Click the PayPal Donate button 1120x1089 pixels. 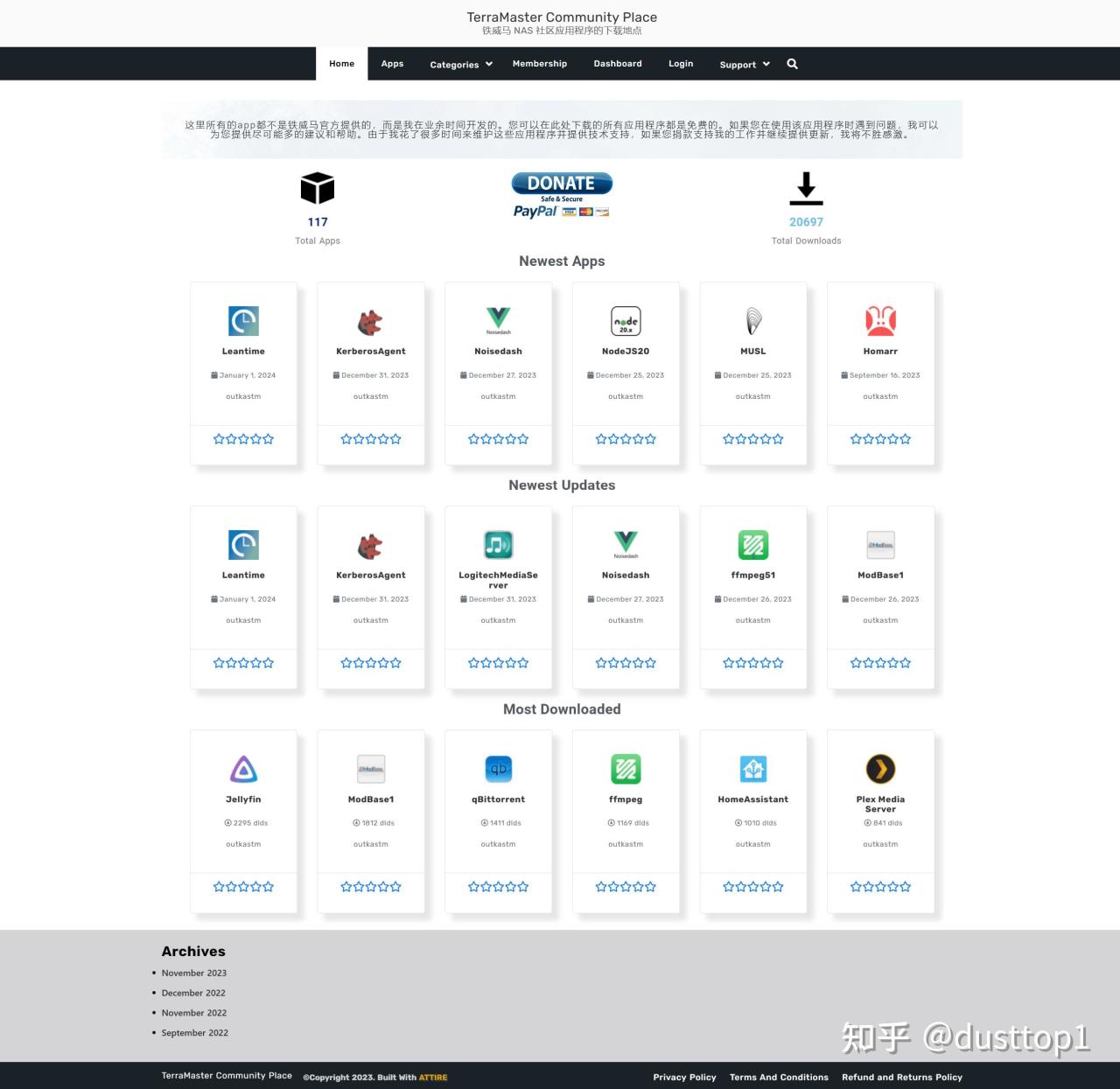coord(562,195)
